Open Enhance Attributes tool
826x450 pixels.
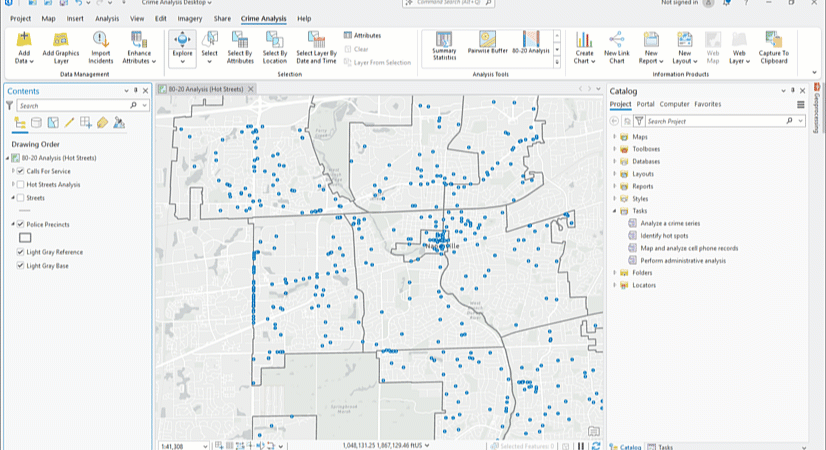click(139, 47)
